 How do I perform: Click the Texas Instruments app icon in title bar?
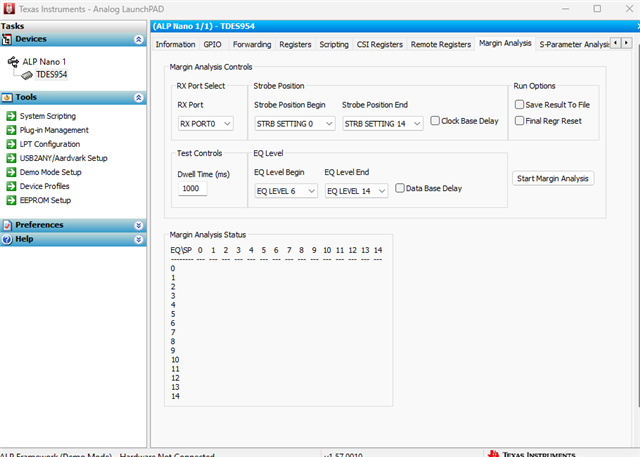click(9, 9)
